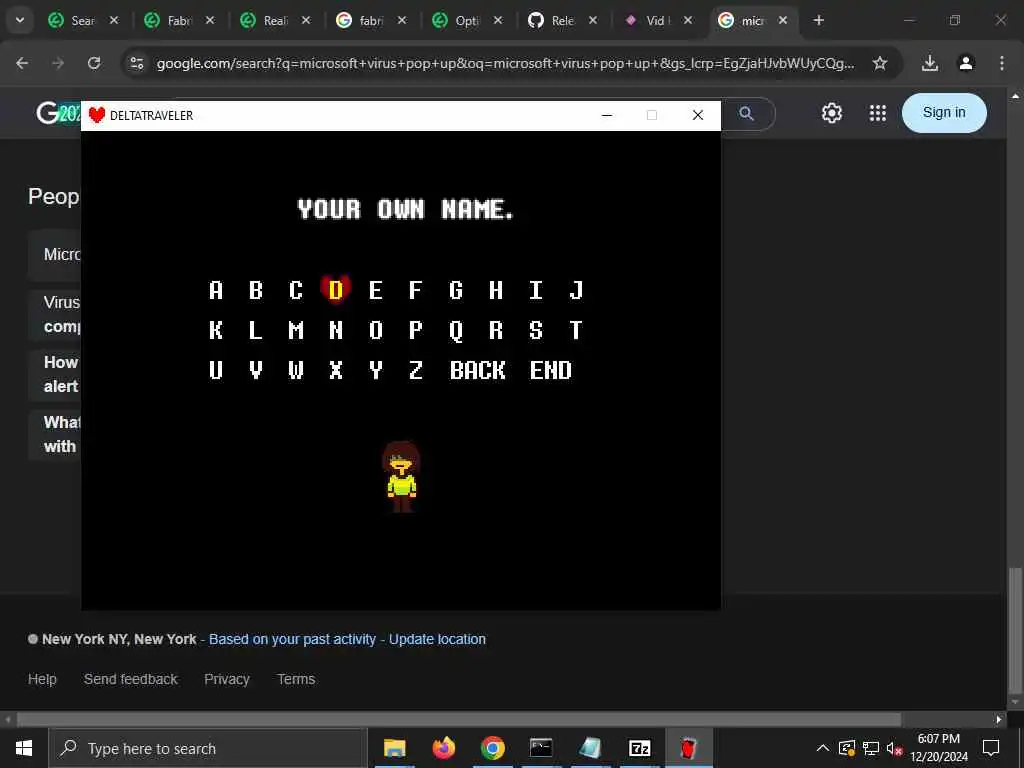Viewport: 1024px width, 768px height.
Task: Select letter R in name grid
Action: (496, 330)
